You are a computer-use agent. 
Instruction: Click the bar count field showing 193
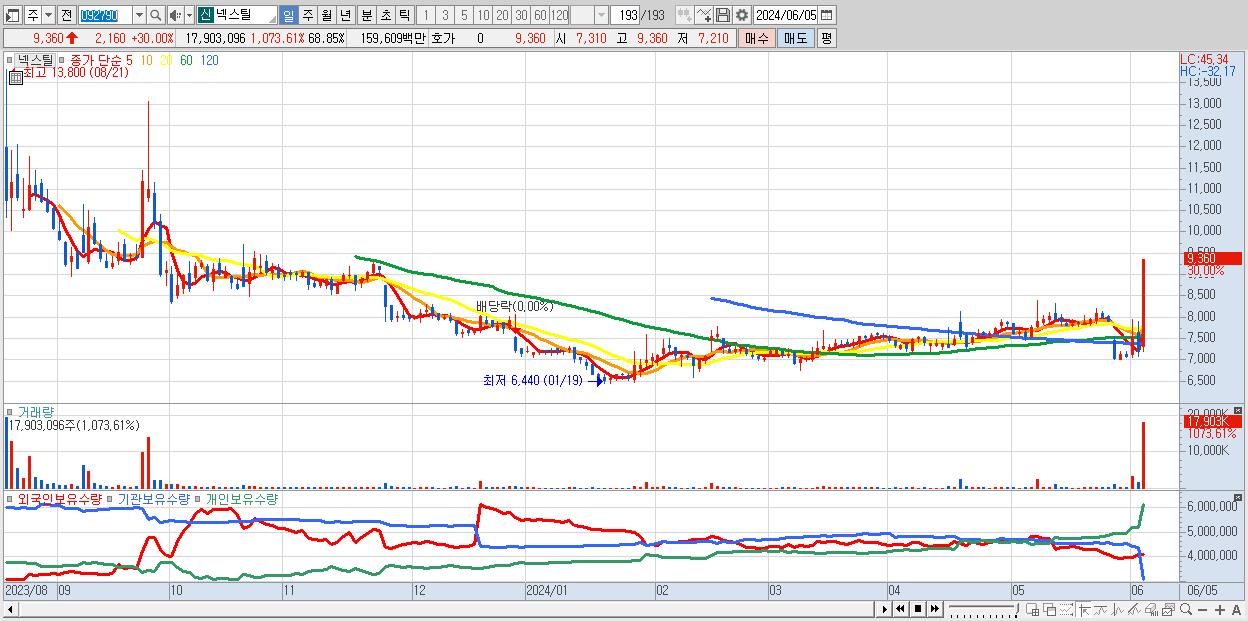coord(625,15)
